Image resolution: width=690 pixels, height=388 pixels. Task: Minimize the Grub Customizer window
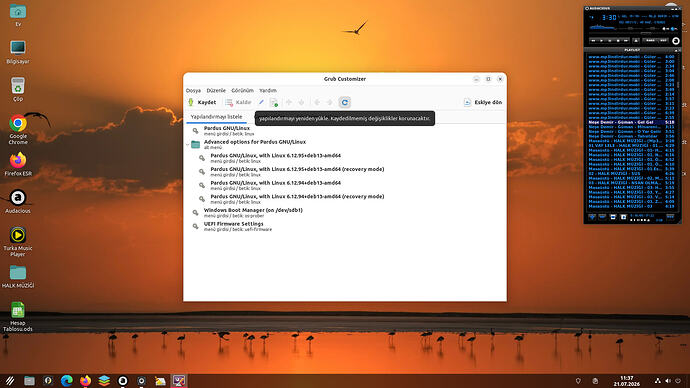476,79
